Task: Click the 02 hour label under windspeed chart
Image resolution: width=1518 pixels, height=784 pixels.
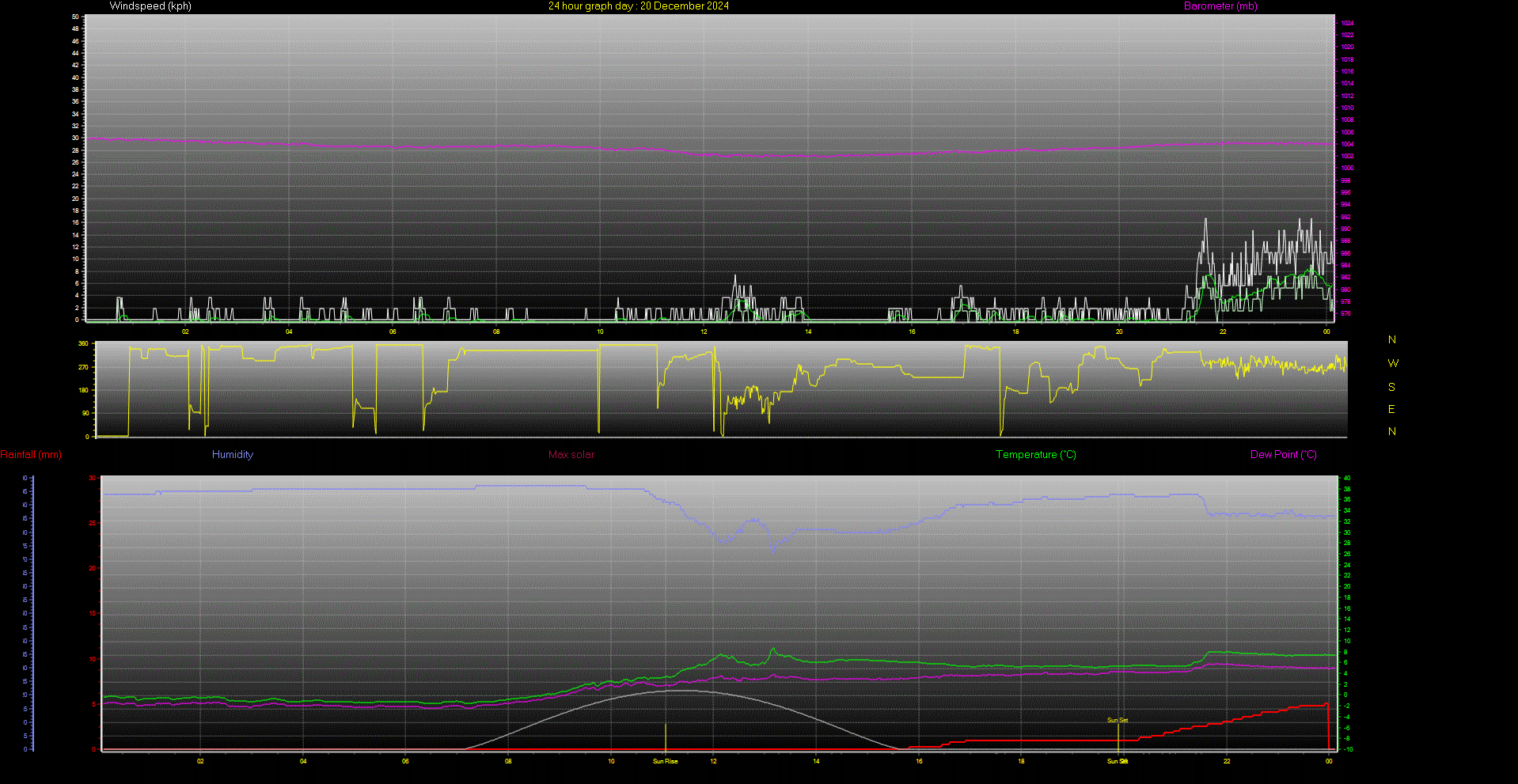Action: click(185, 332)
